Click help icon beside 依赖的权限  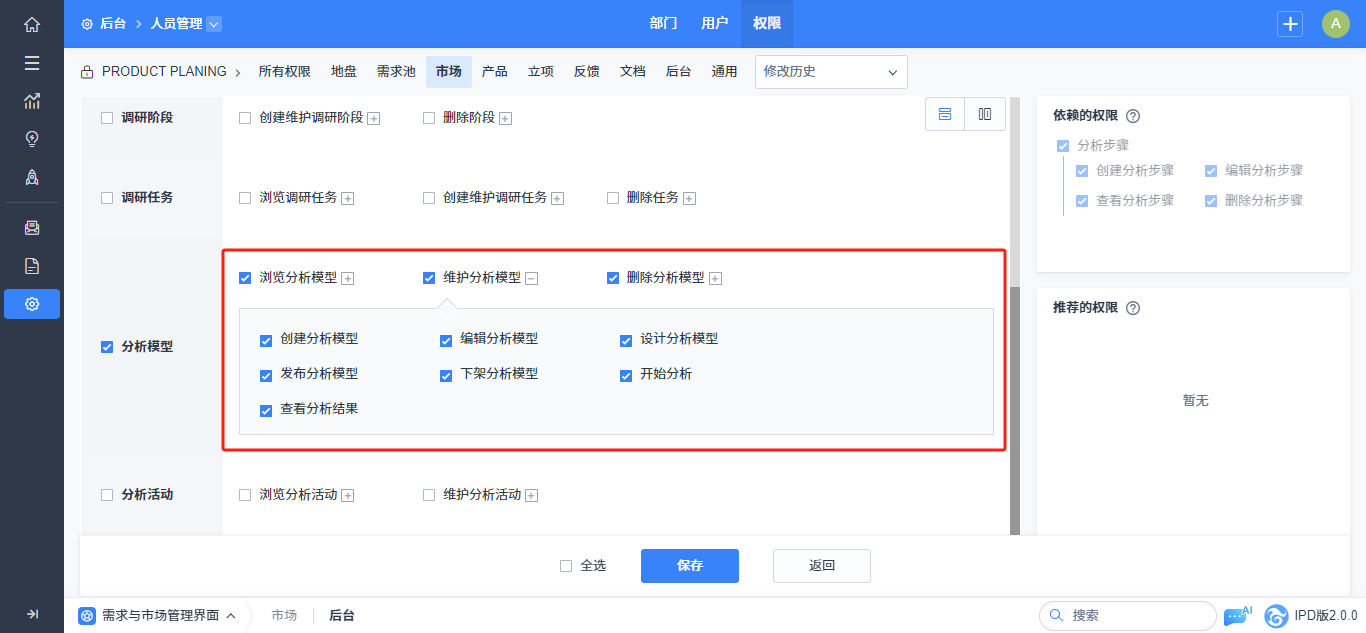tap(1133, 116)
